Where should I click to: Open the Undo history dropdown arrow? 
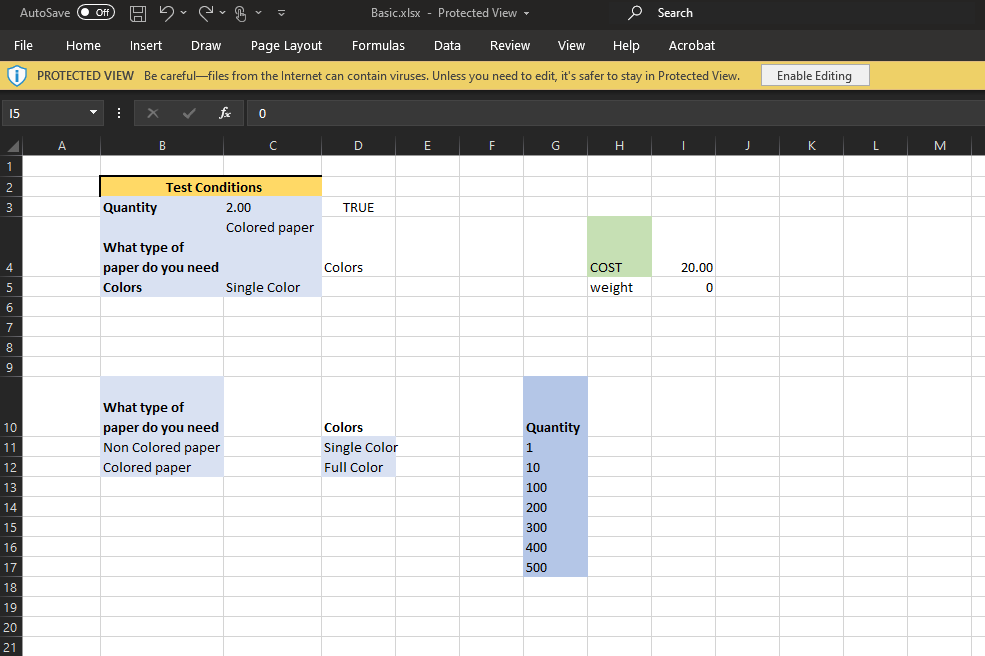(183, 13)
